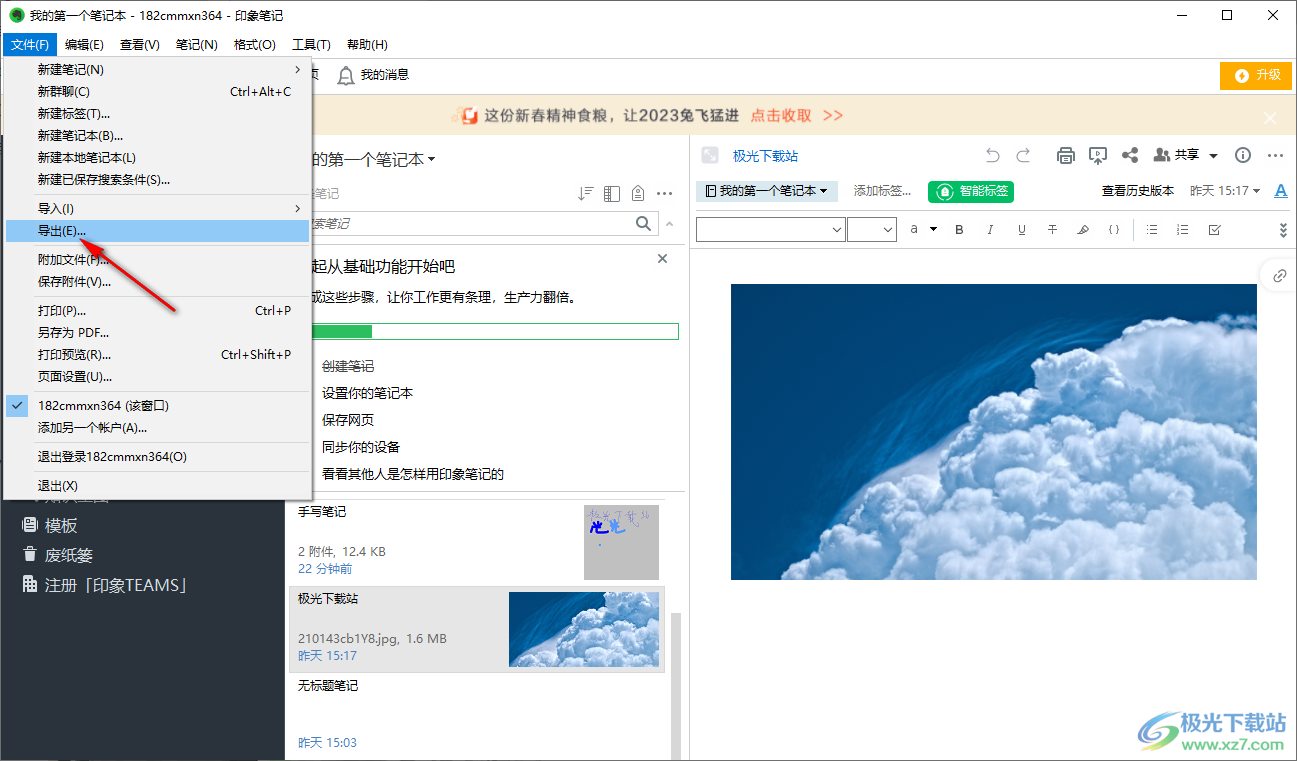Select New Local Notebook (新建本地笔记本) entry
This screenshot has width=1297, height=761.
pos(158,158)
